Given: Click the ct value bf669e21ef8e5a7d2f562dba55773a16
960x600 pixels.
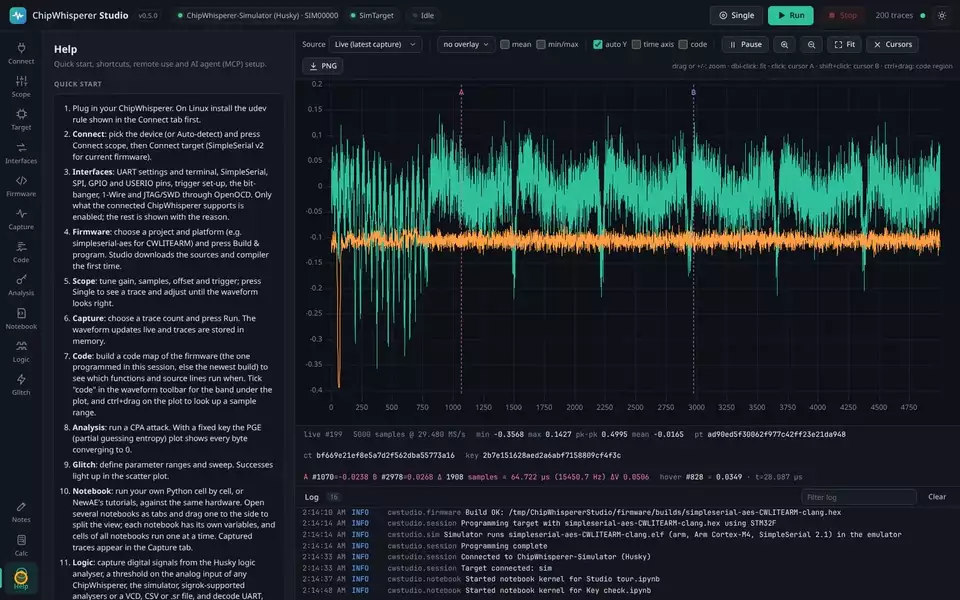Looking at the screenshot, I should point(385,455).
